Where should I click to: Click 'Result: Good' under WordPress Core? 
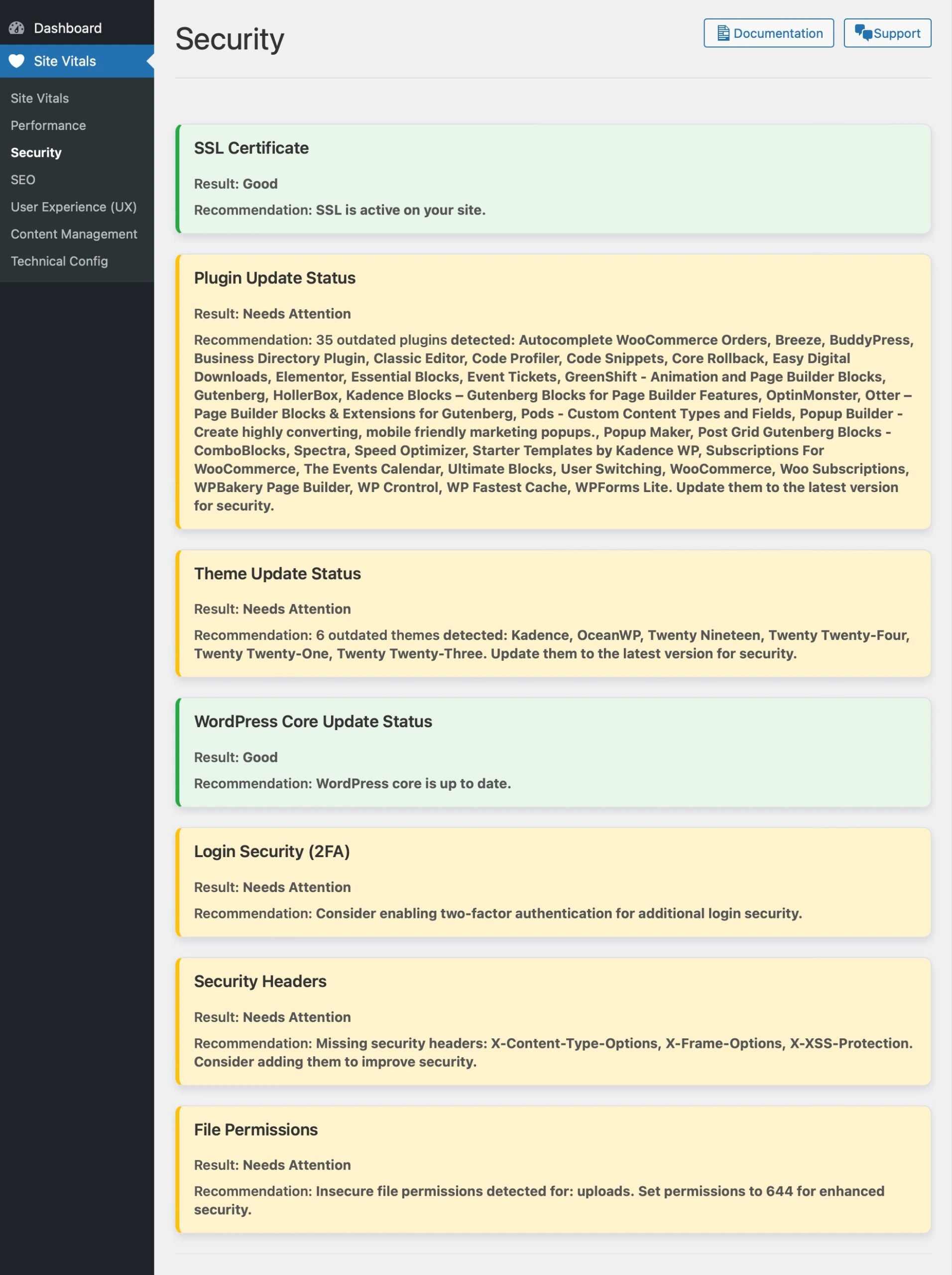[x=236, y=758]
